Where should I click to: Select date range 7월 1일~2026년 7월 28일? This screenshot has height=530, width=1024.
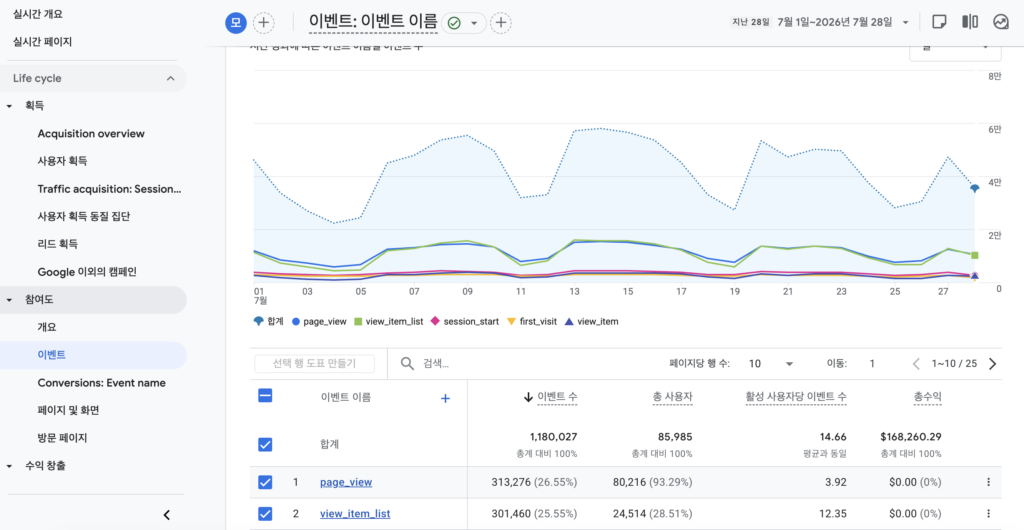(x=835, y=22)
